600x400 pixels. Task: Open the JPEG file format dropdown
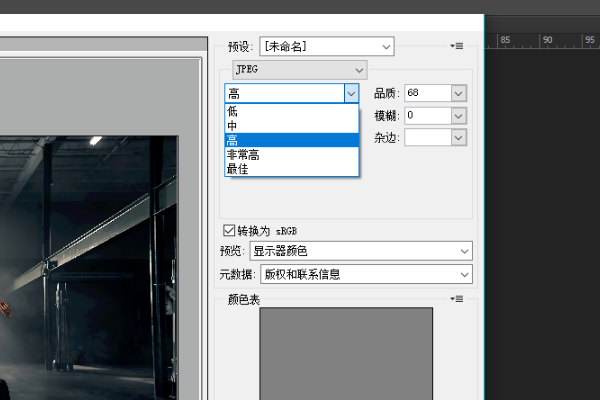(x=298, y=69)
